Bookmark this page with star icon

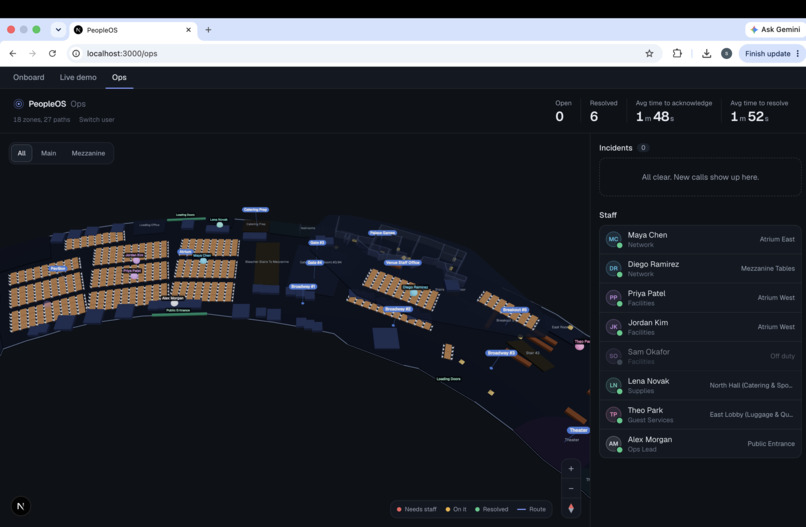[649, 53]
